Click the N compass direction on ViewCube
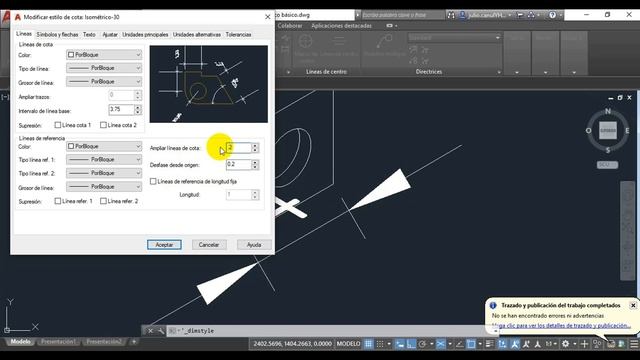 pyautogui.click(x=608, y=111)
